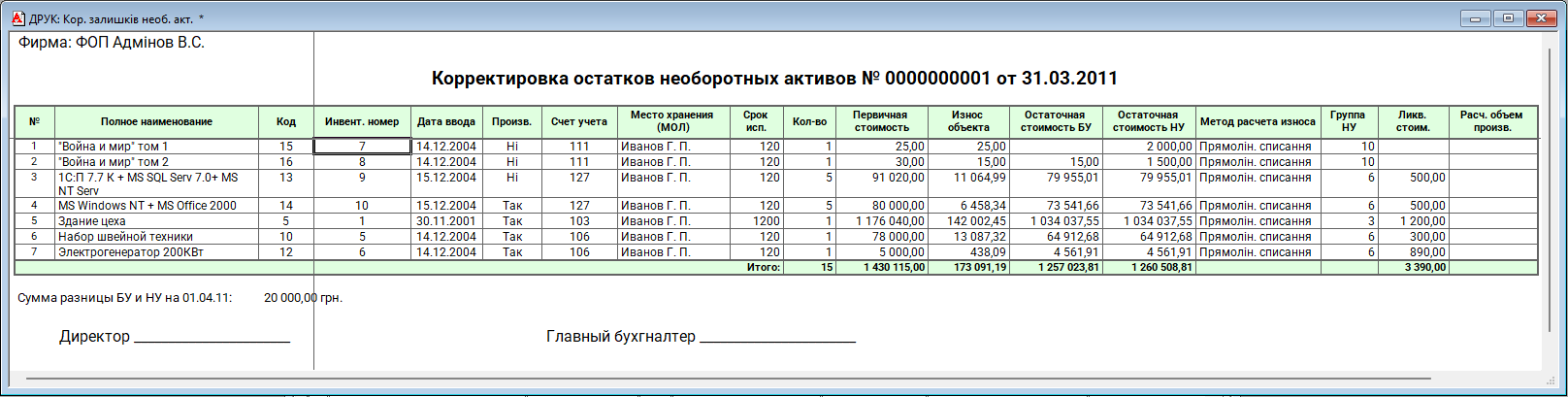
Task: Click the 20 000,00 грн. difference amount
Action: click(x=303, y=298)
